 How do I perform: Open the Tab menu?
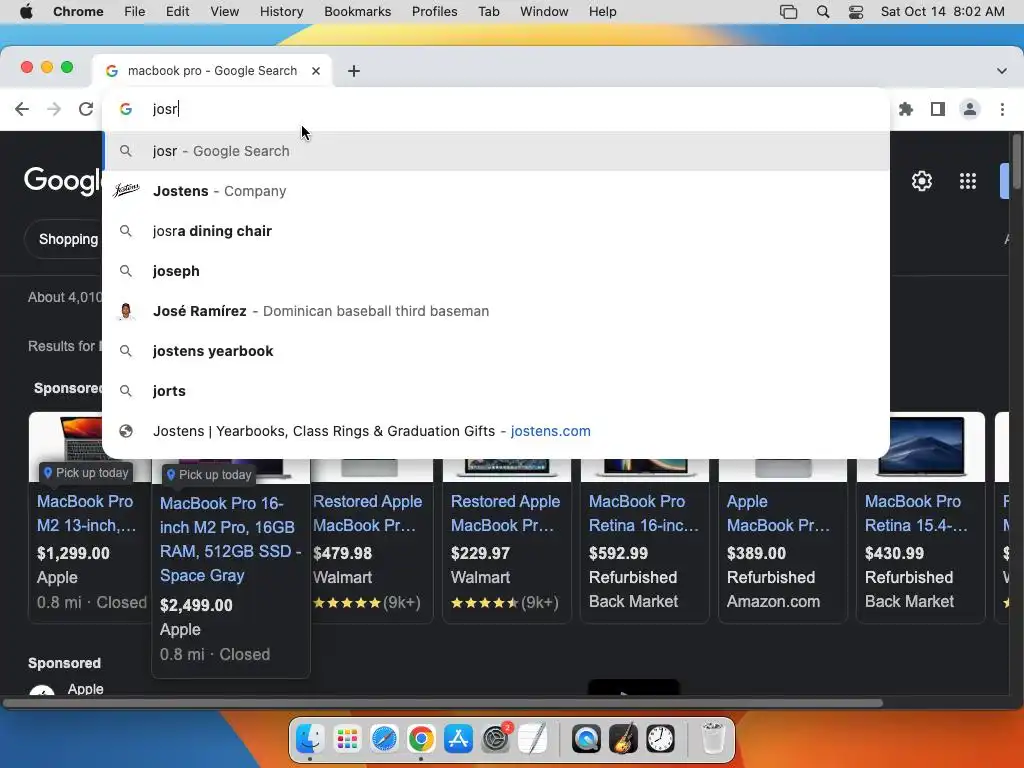tap(488, 12)
